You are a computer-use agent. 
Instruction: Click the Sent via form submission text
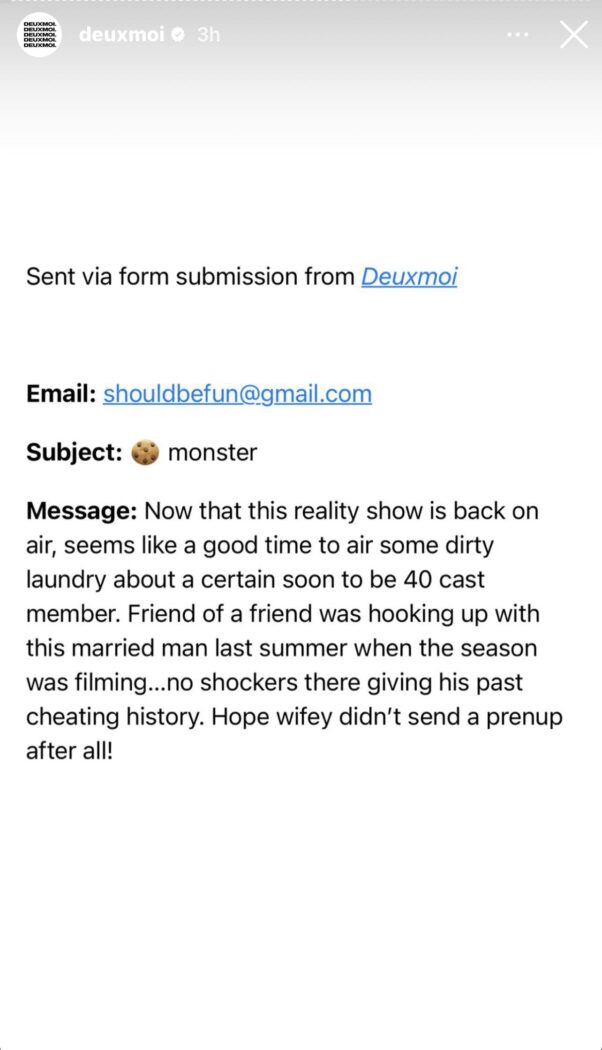click(x=190, y=277)
